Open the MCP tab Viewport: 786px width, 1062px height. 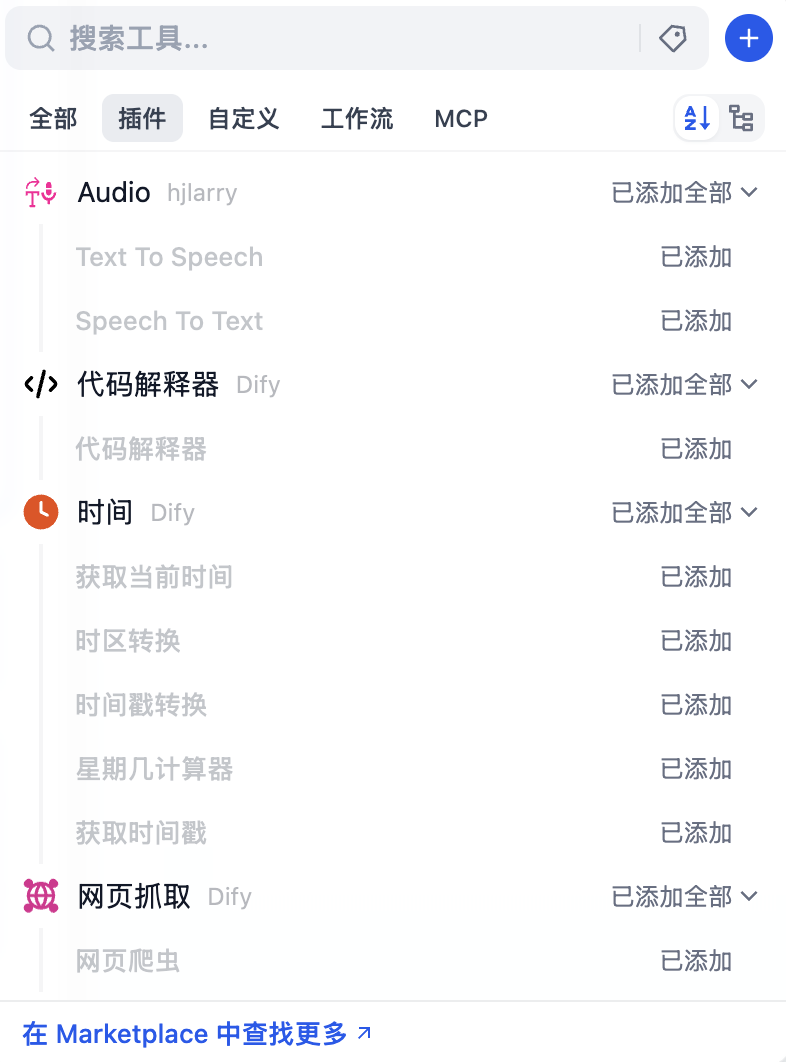point(461,119)
